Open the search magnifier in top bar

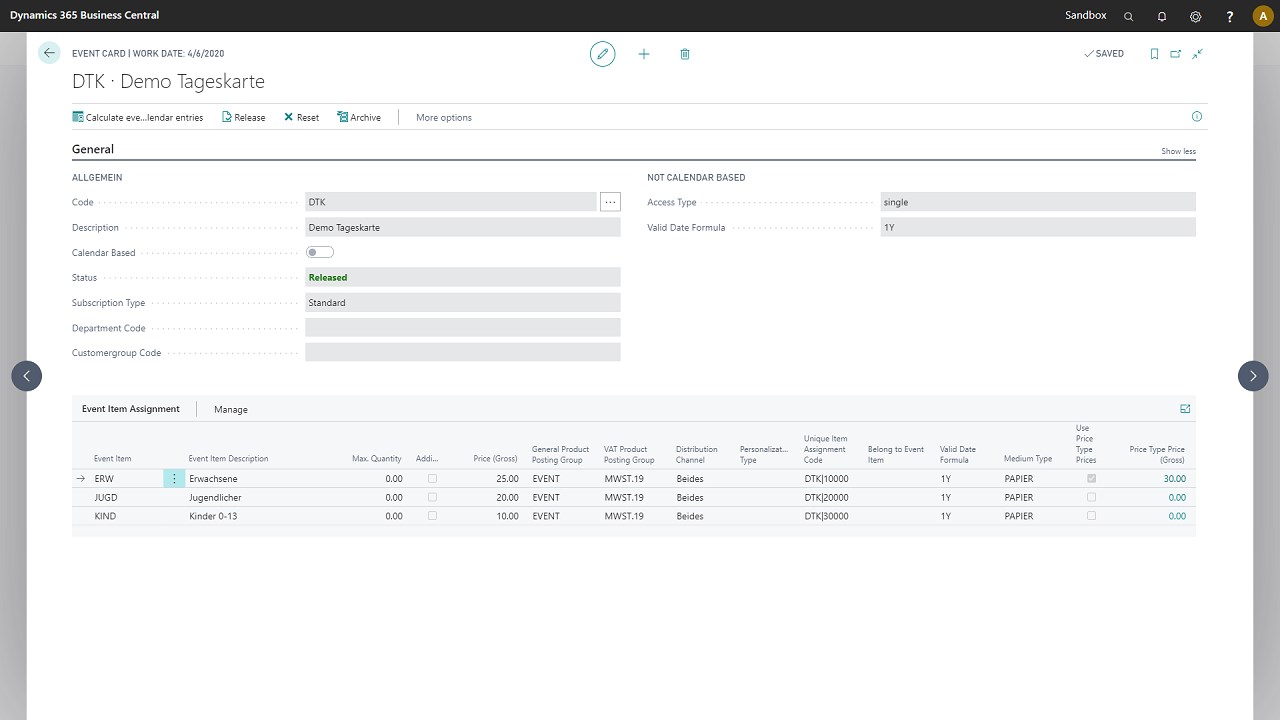[x=1129, y=16]
